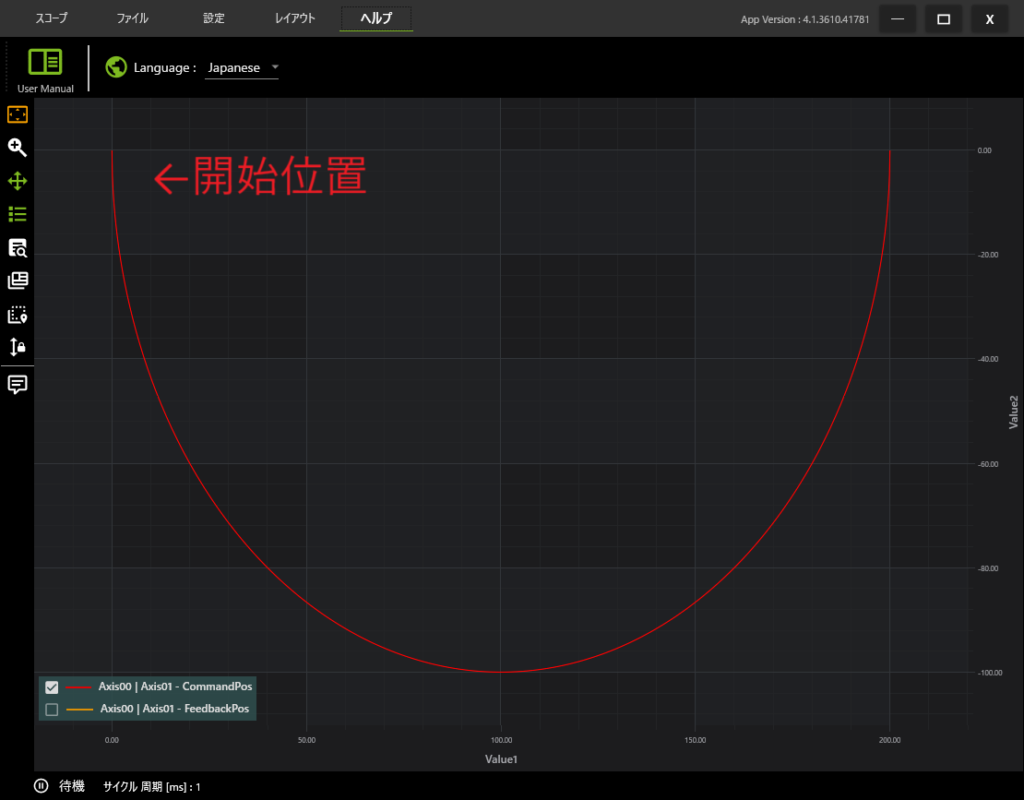This screenshot has width=1024, height=800.
Task: Enable the FeedbackPos series checkbox
Action: (52, 709)
